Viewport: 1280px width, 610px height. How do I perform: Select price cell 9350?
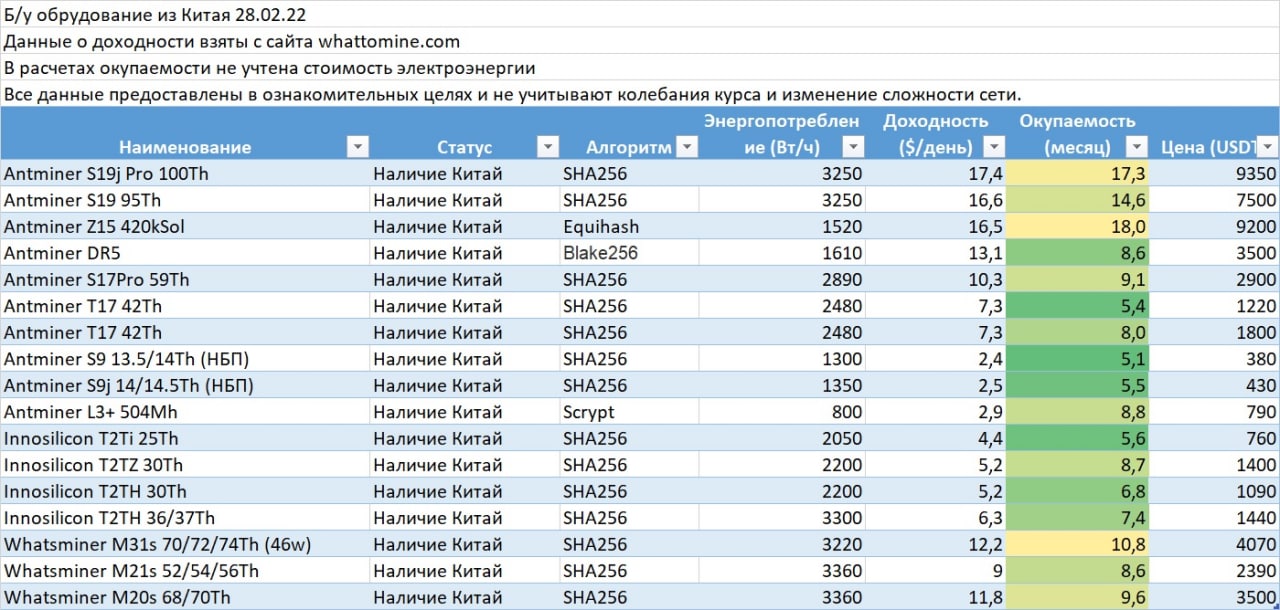pos(1214,173)
